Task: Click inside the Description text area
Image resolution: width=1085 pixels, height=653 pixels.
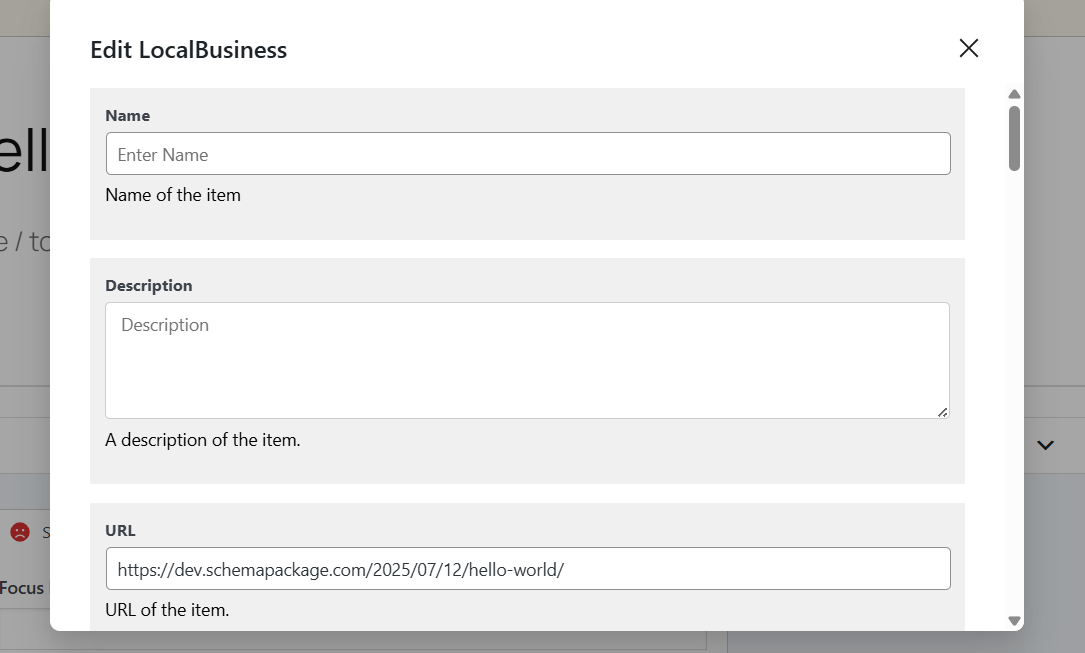Action: point(527,360)
